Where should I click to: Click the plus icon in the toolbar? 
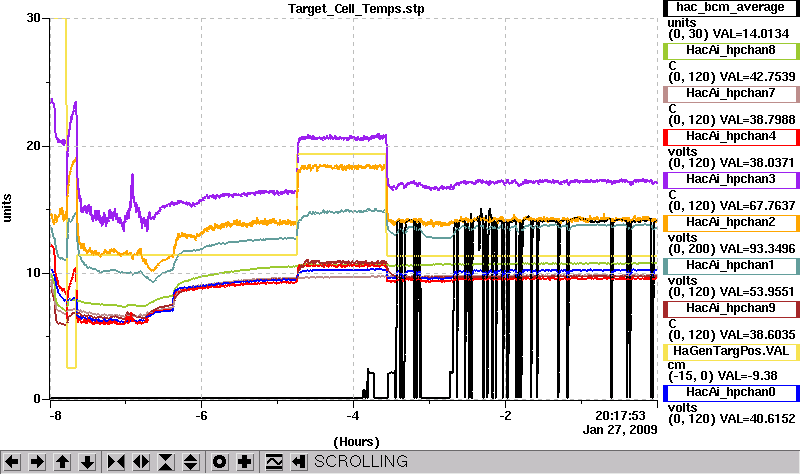point(245,462)
